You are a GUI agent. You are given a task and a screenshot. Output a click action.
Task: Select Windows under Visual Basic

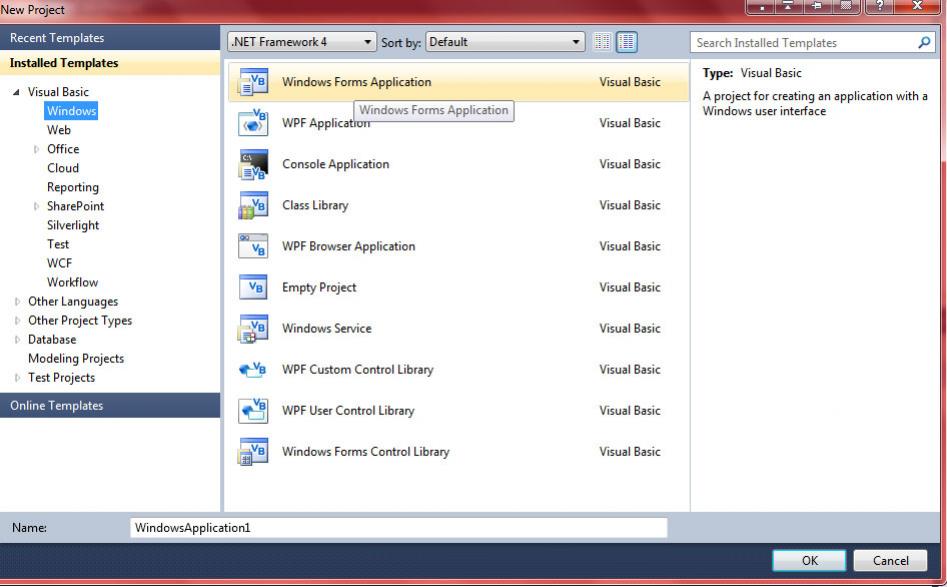(71, 111)
